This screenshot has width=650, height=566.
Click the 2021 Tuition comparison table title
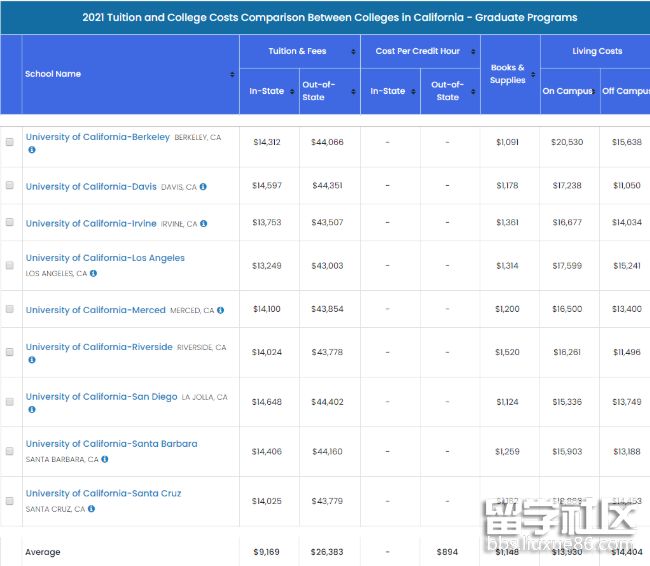330,17
